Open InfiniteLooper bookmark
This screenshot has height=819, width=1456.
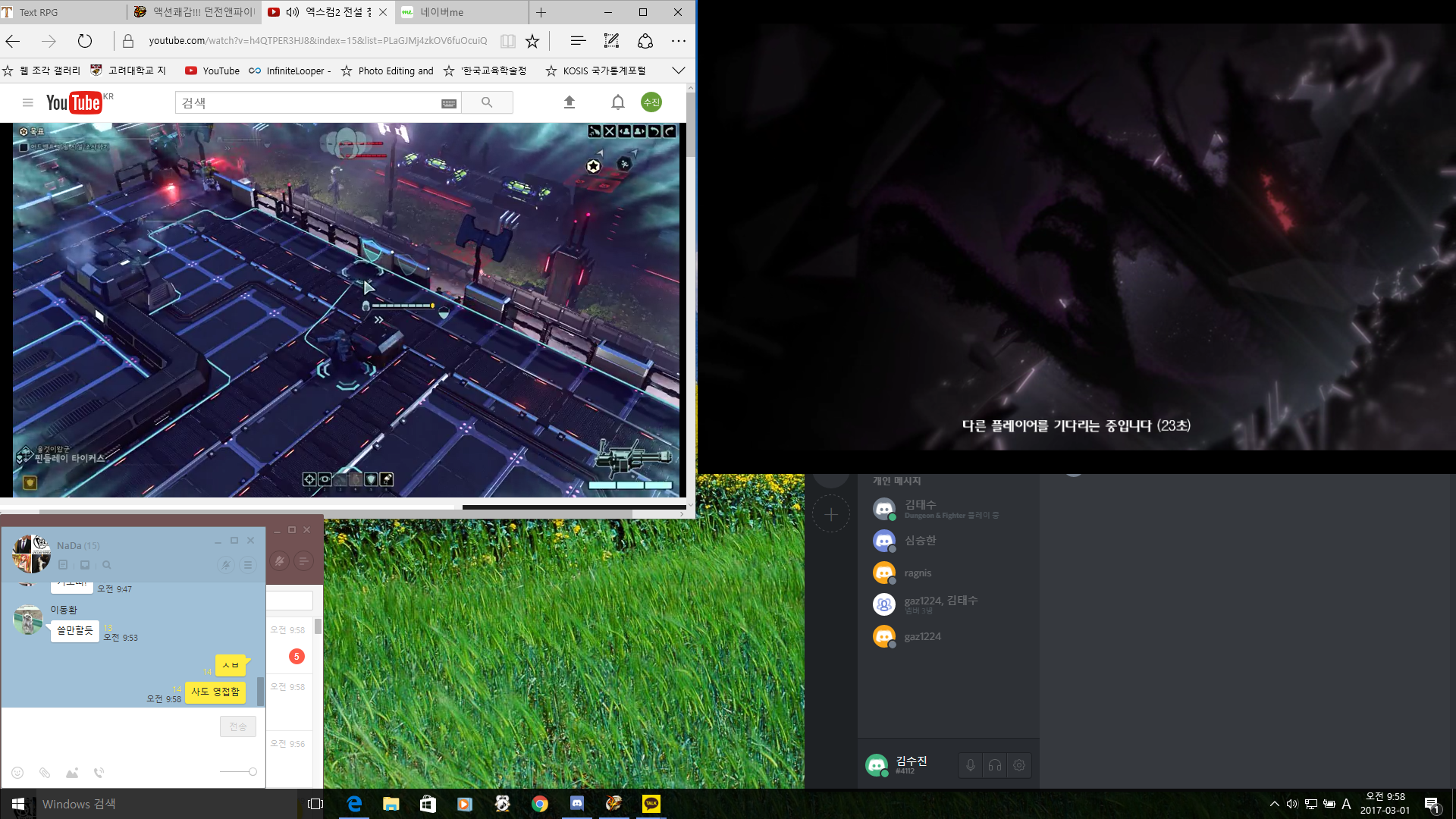pyautogui.click(x=290, y=71)
